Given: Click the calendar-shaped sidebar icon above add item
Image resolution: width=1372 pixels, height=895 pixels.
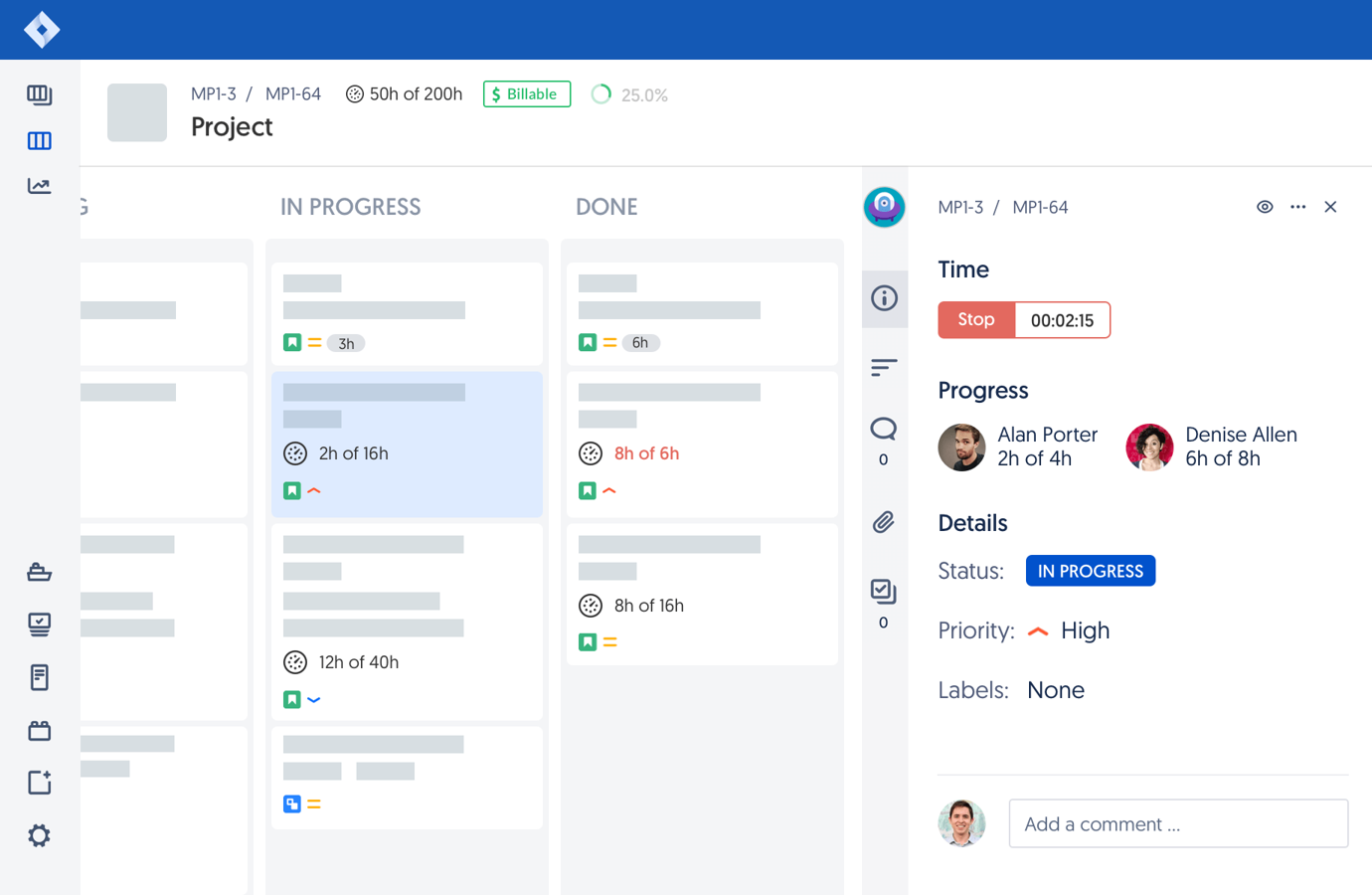Looking at the screenshot, I should point(40,731).
